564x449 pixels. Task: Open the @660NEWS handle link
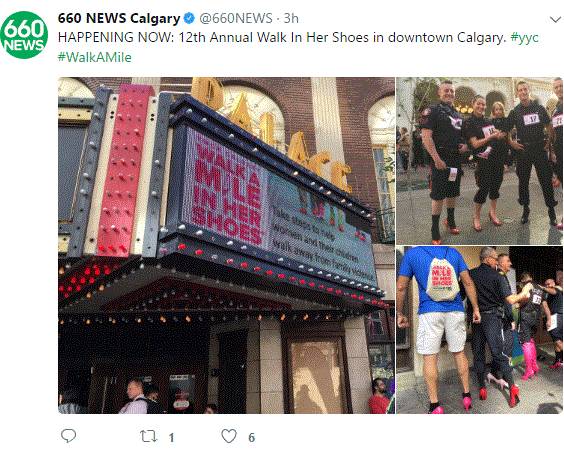pos(236,18)
